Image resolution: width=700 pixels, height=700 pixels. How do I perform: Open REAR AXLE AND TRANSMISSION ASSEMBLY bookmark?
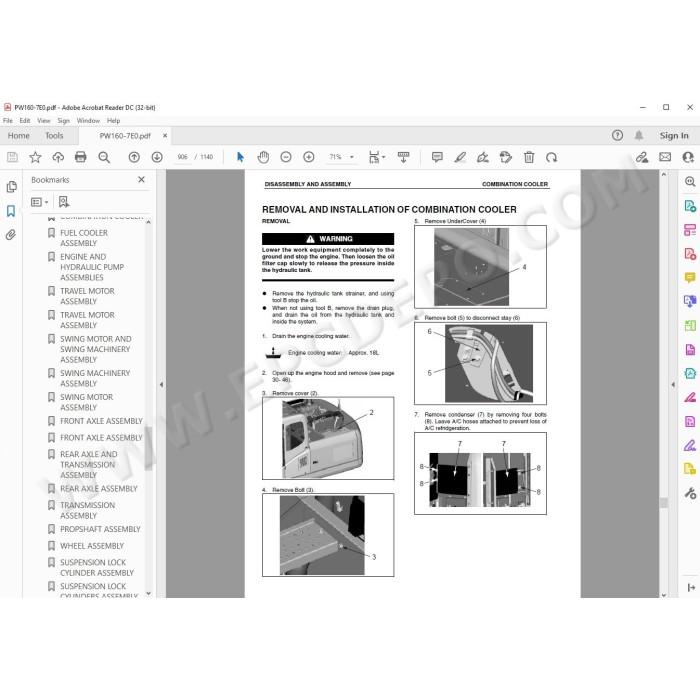point(89,464)
